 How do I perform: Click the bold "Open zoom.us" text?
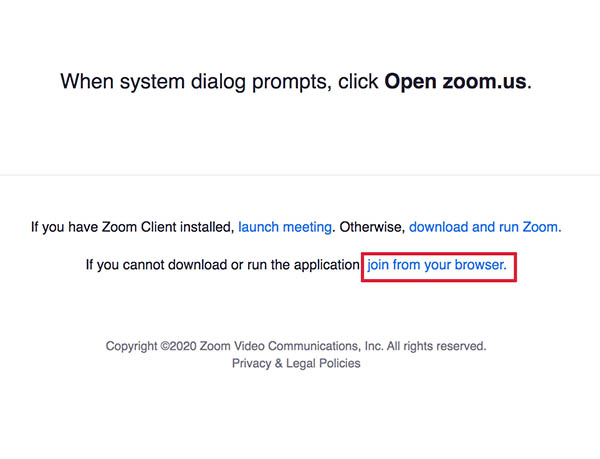click(455, 81)
